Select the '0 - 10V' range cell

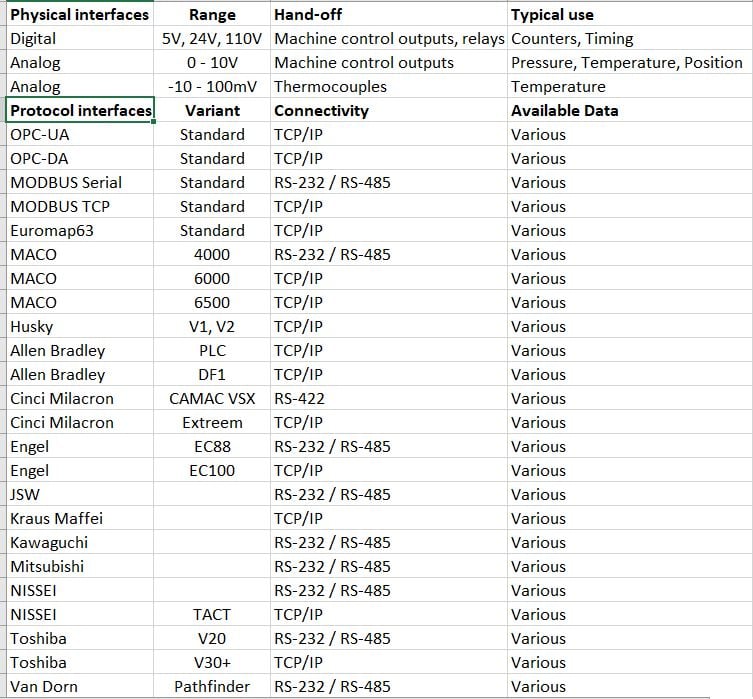pos(212,62)
